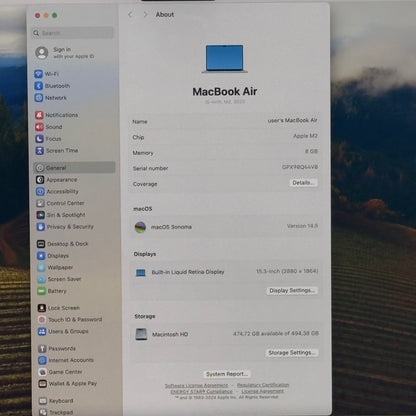This screenshot has height=416, width=416.
Task: Click the MacBook Air laptop image
Action: tap(225, 59)
